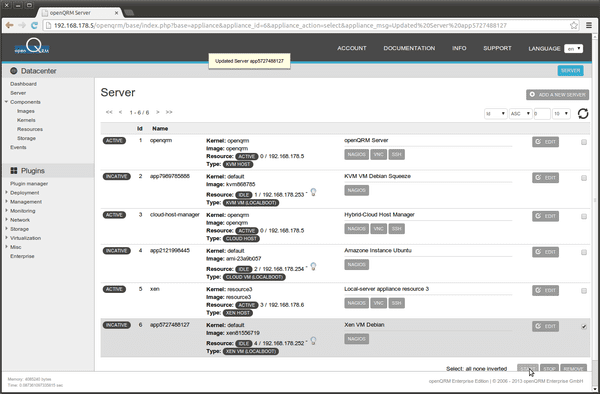Open the INFO menu
600x394 pixels.
coord(459,48)
